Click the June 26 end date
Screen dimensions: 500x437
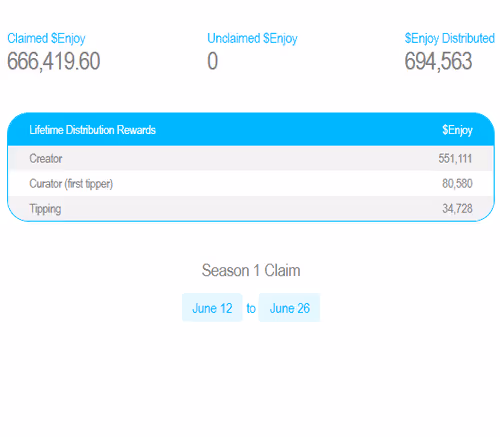click(x=289, y=308)
